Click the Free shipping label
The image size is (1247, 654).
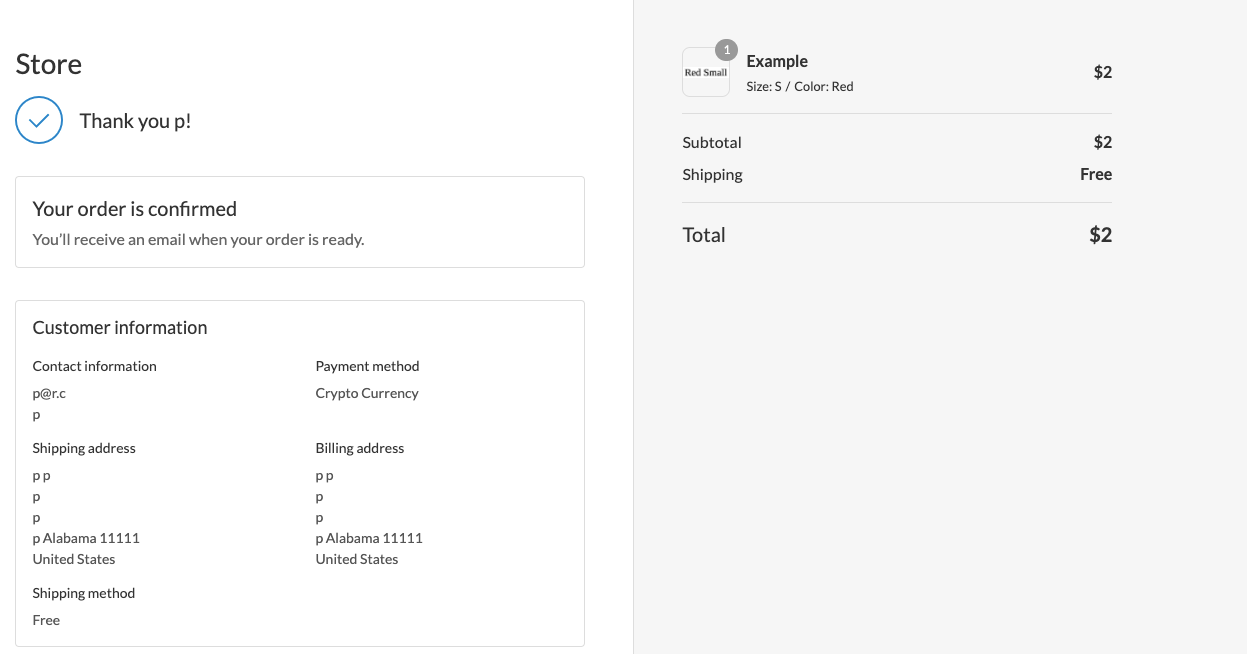(x=1096, y=174)
